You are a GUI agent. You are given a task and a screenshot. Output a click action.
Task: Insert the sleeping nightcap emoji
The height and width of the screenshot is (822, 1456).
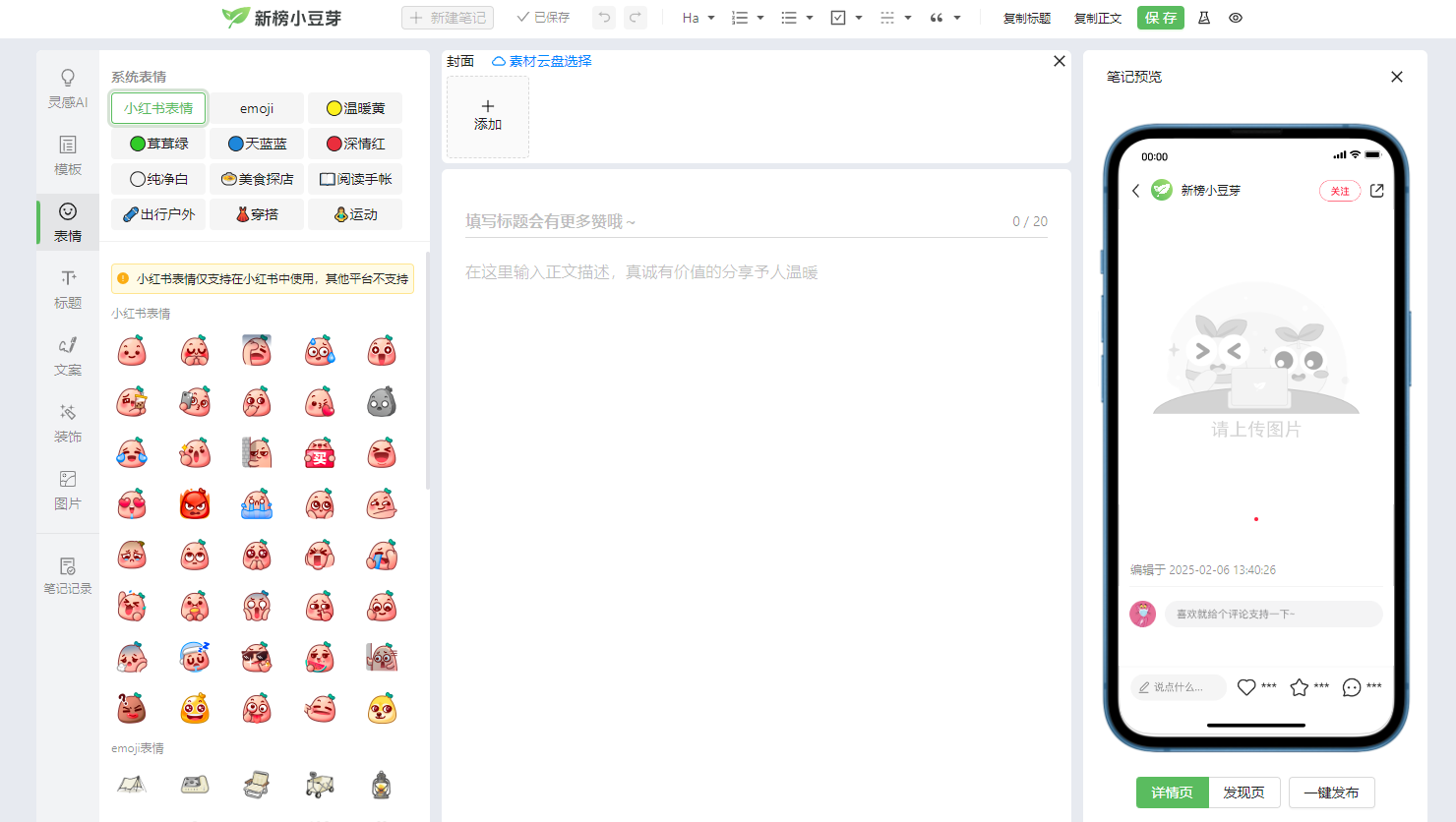(195, 658)
